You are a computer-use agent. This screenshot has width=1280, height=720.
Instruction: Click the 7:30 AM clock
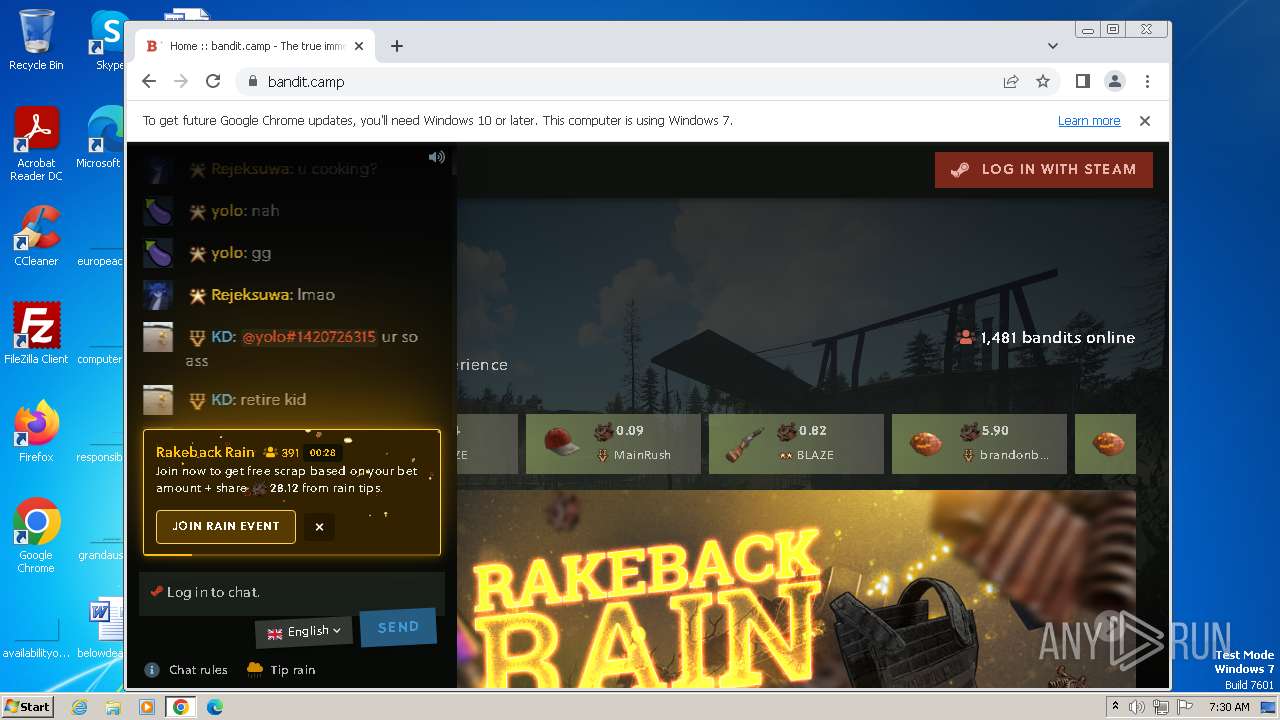pyautogui.click(x=1229, y=707)
